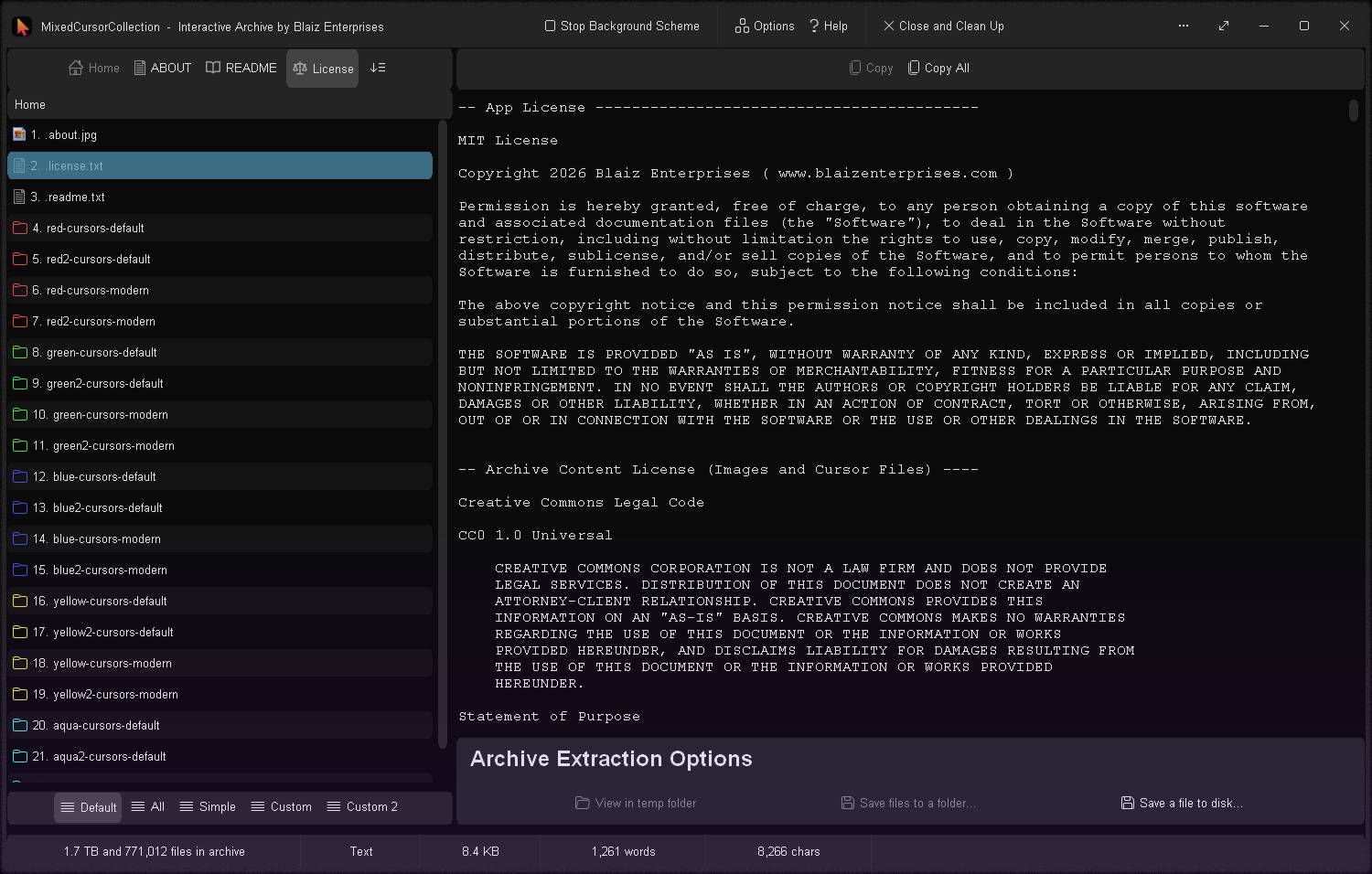This screenshot has height=874, width=1372.
Task: Click the license text vertical scrollbar thumb
Action: click(x=1354, y=110)
